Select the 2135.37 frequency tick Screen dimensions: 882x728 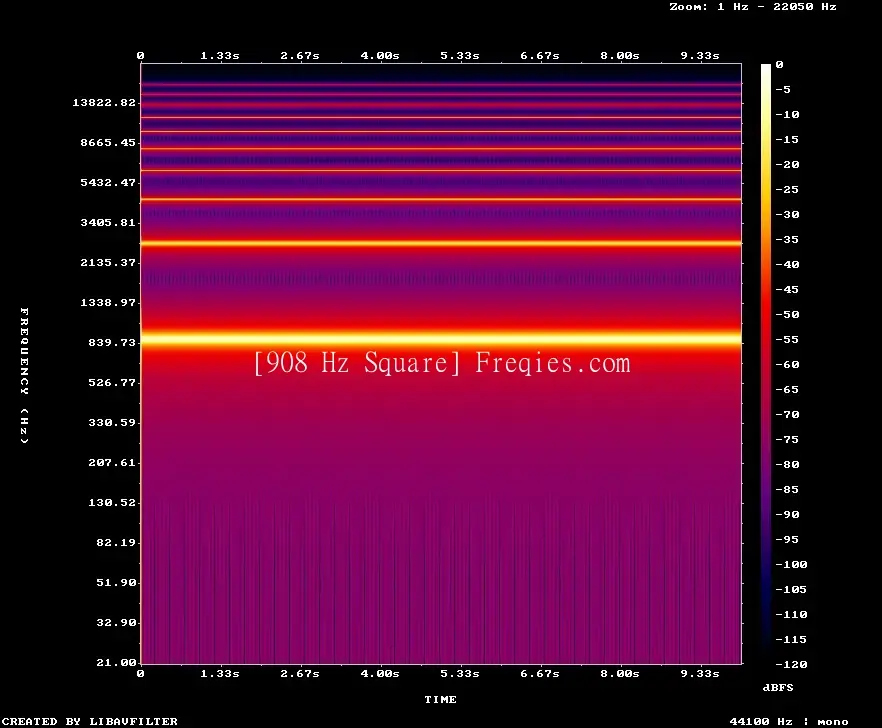[x=108, y=262]
